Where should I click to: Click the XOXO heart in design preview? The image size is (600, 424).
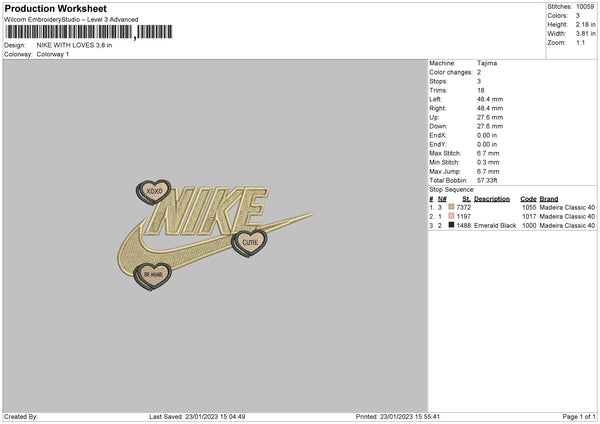[x=153, y=192]
